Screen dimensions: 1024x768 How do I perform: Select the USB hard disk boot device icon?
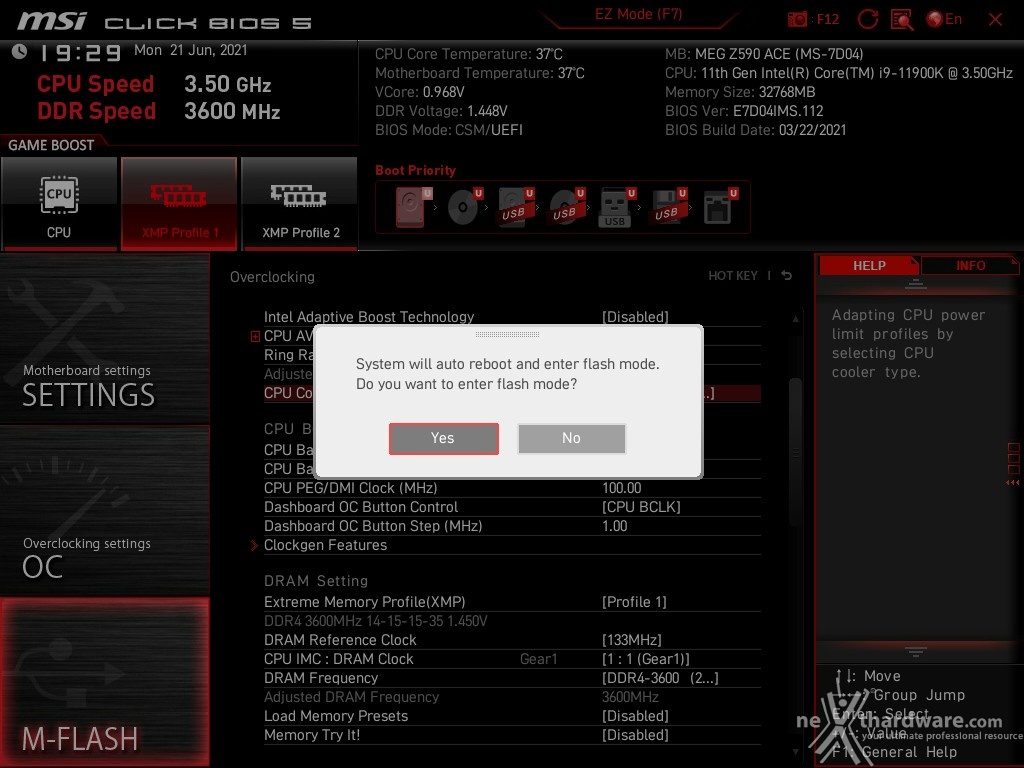coord(515,207)
